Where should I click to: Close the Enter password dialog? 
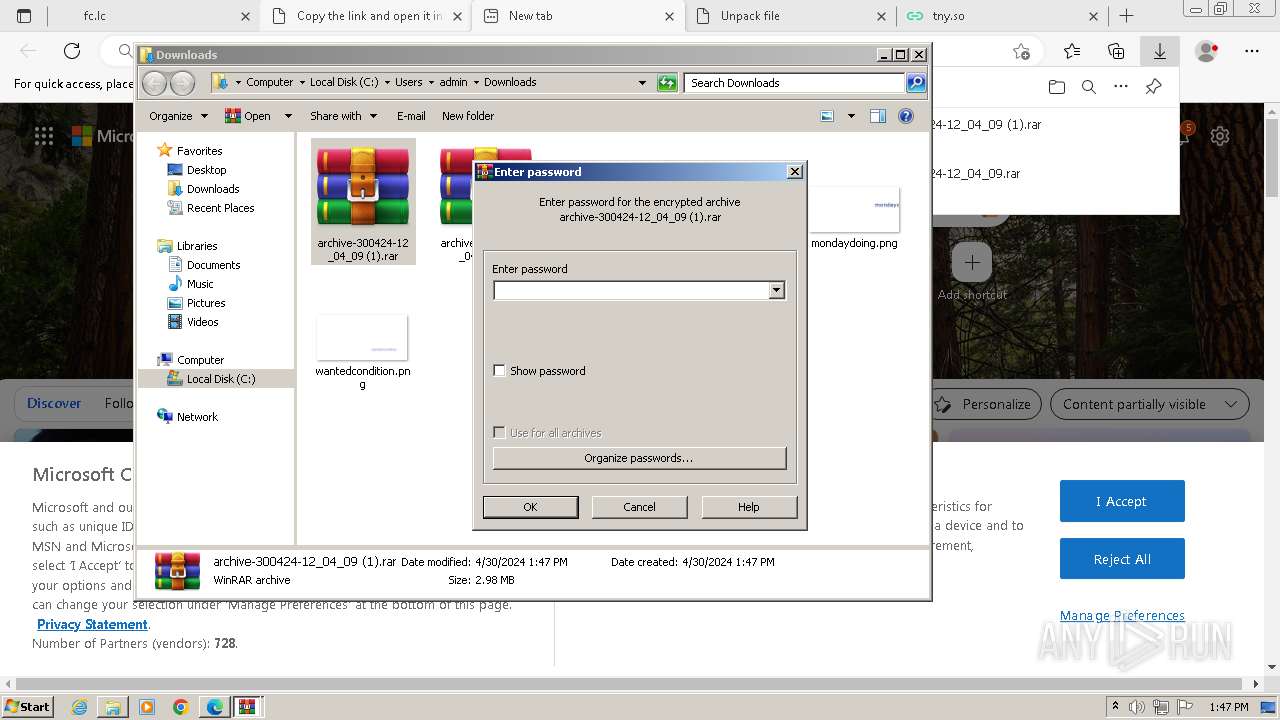point(795,172)
